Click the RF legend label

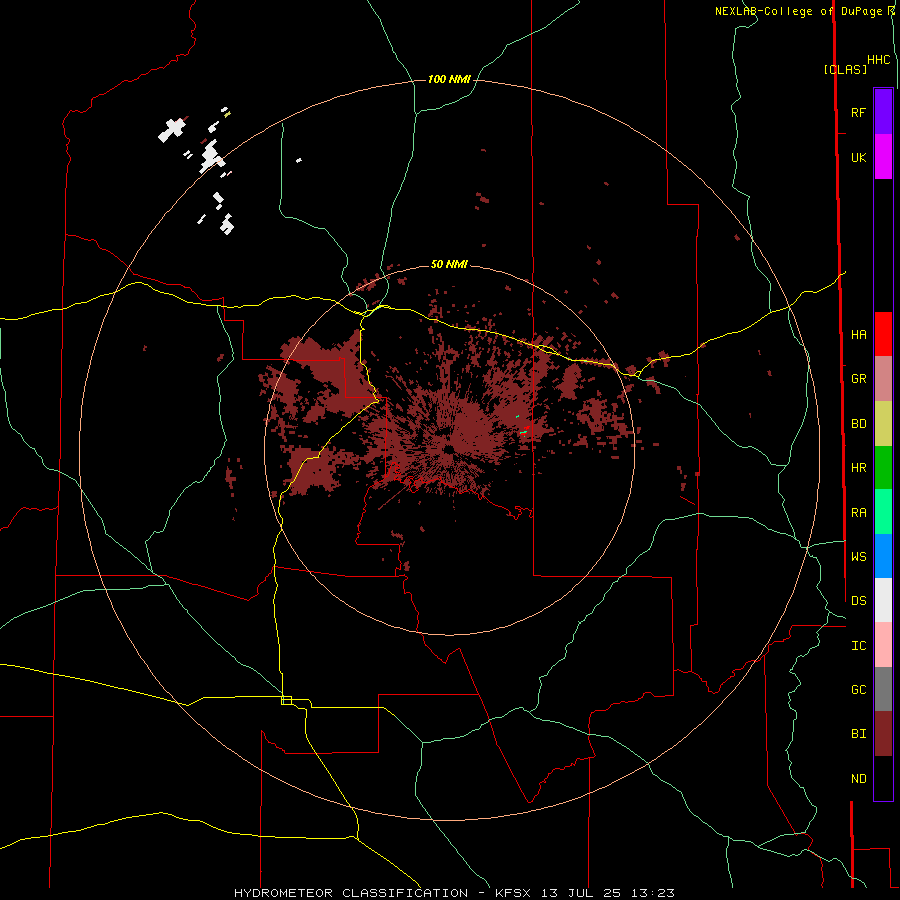coord(858,112)
